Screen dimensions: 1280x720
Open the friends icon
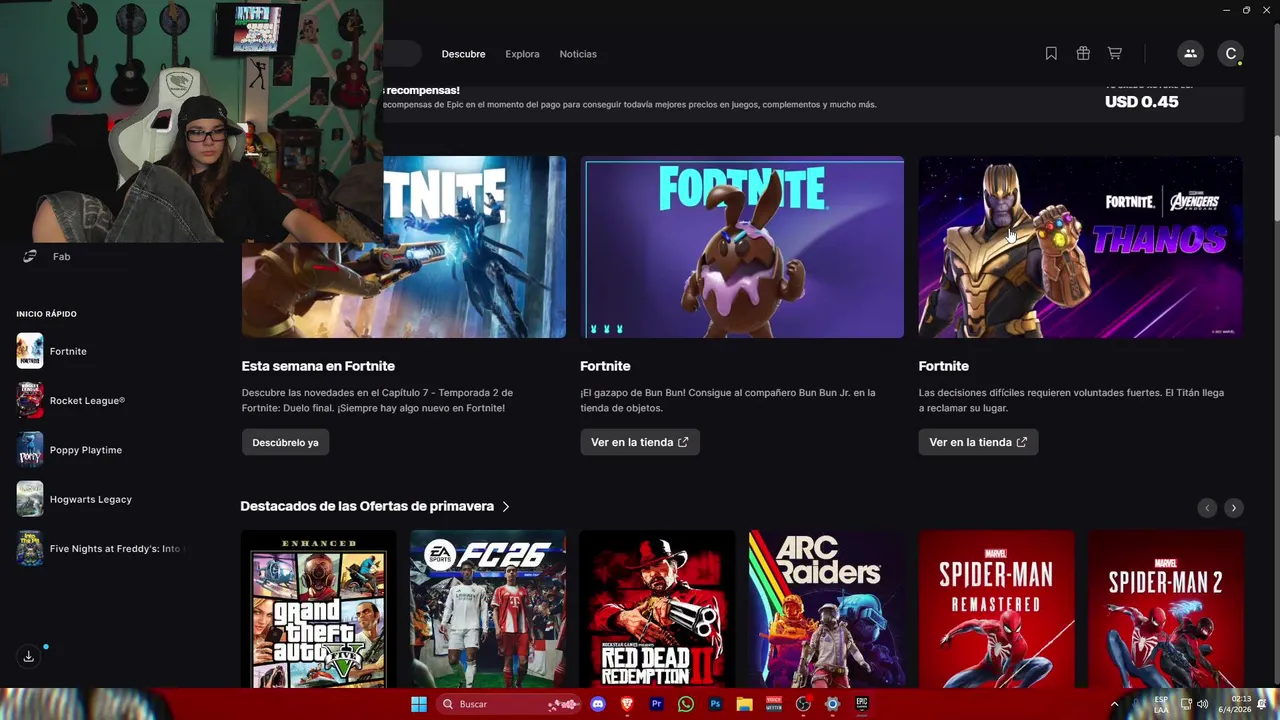1190,54
